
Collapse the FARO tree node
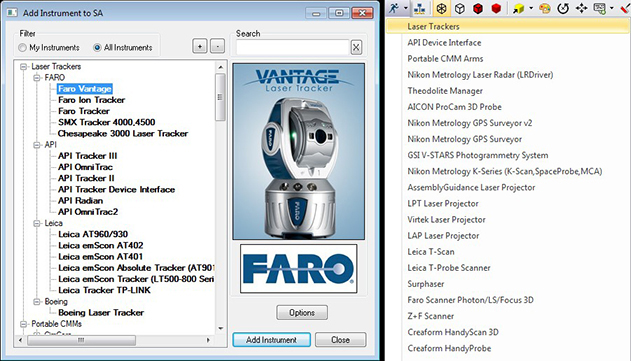point(37,78)
